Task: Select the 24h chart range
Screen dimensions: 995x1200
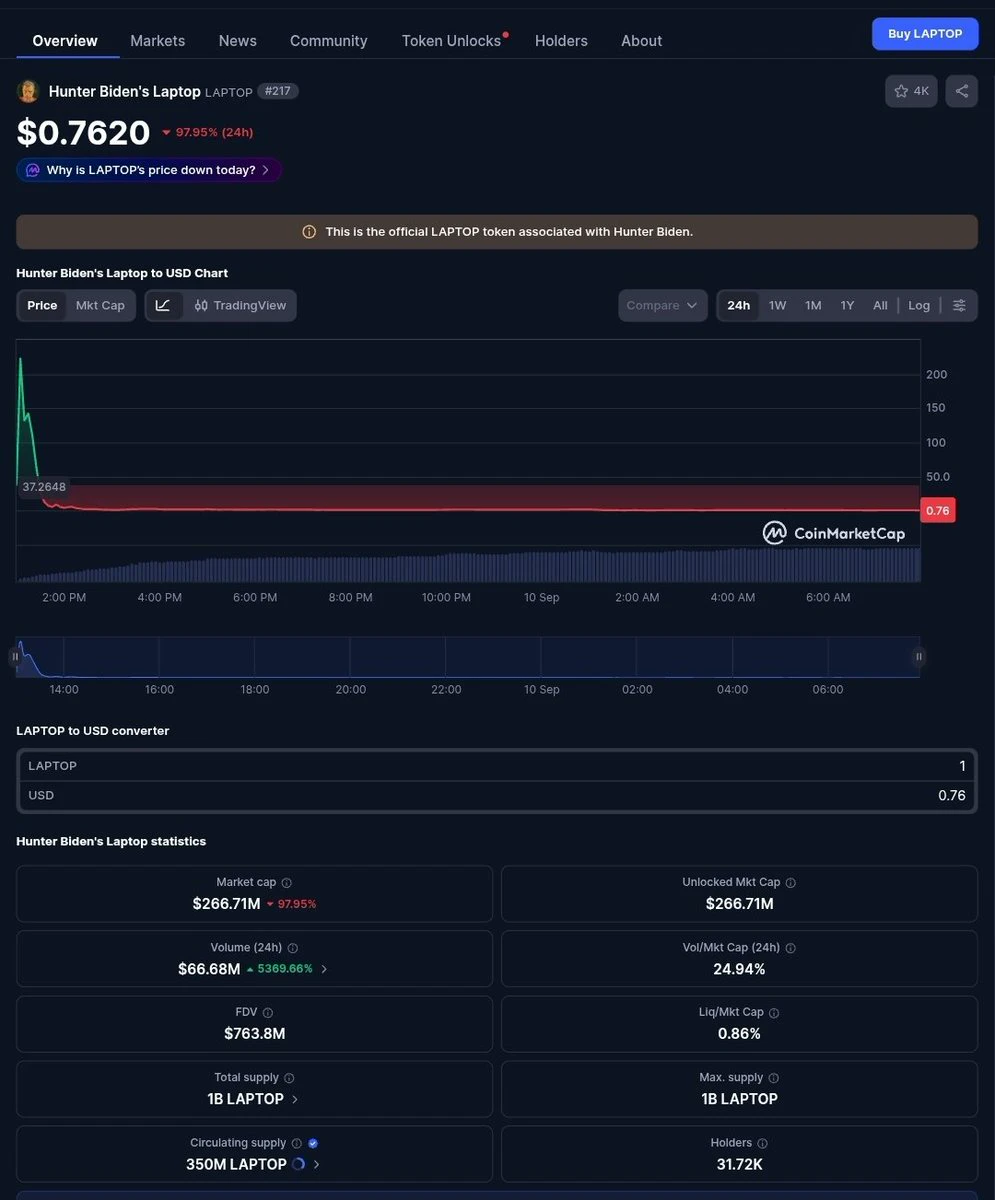Action: (739, 305)
